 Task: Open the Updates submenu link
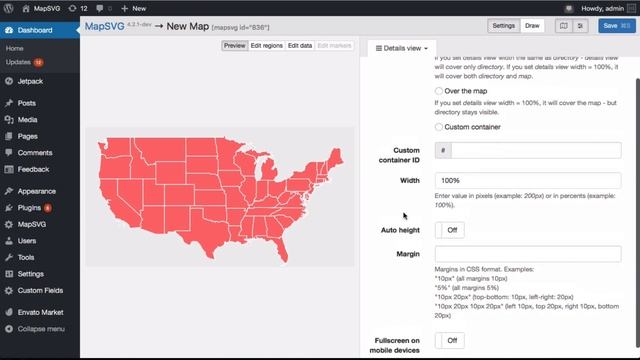tap(18, 62)
